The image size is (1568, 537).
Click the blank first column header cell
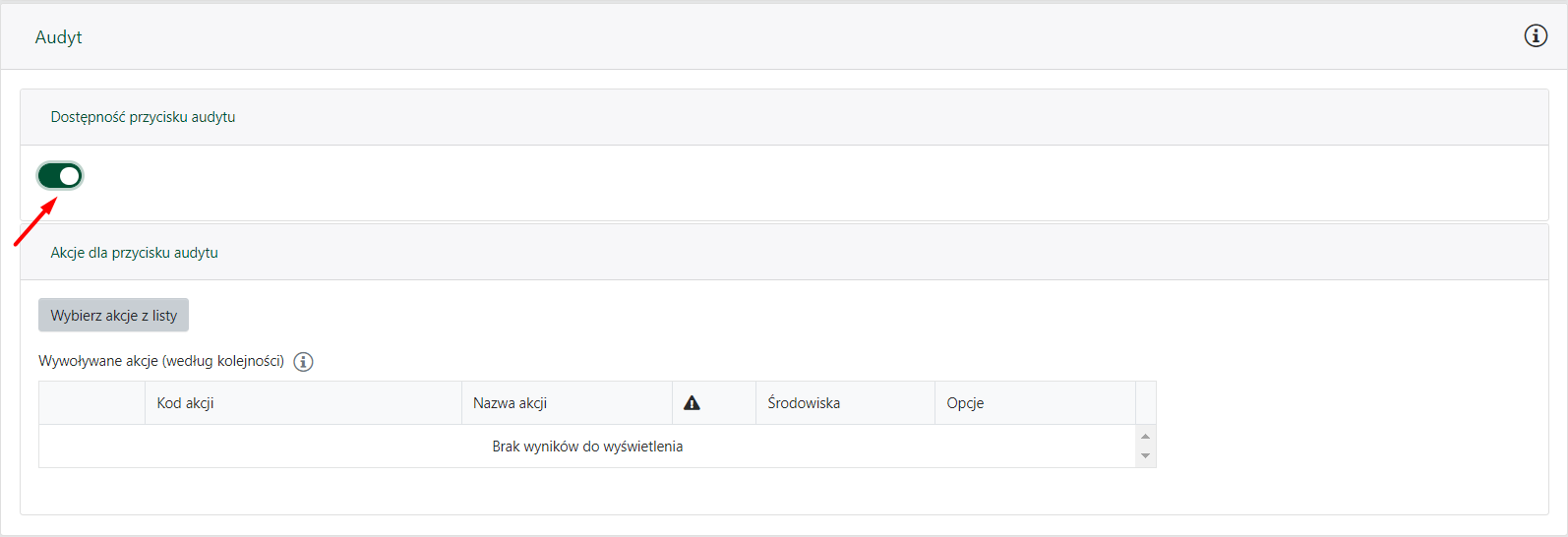coord(91,403)
